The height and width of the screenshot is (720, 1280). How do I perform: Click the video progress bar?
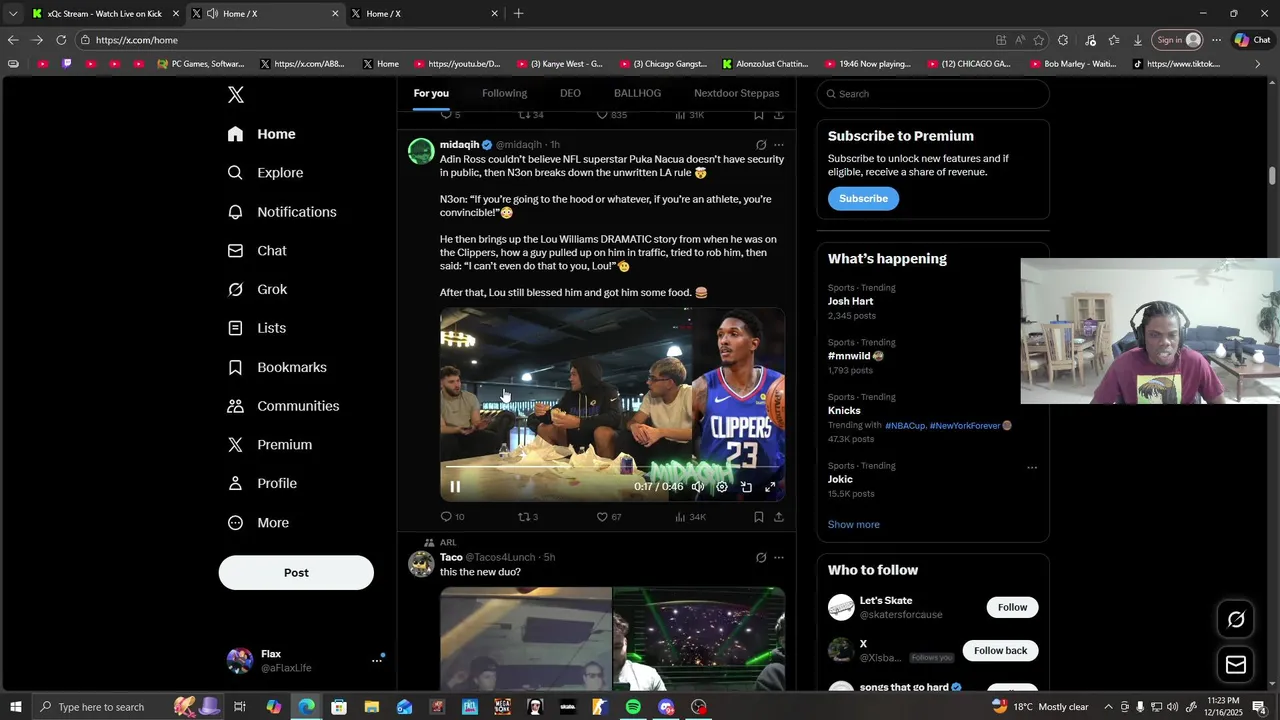(x=612, y=467)
